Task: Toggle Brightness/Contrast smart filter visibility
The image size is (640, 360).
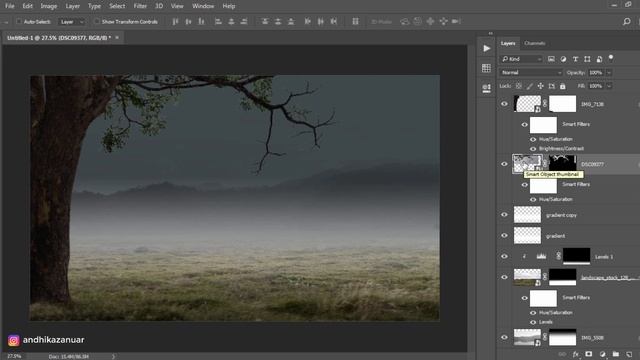Action: click(x=533, y=149)
